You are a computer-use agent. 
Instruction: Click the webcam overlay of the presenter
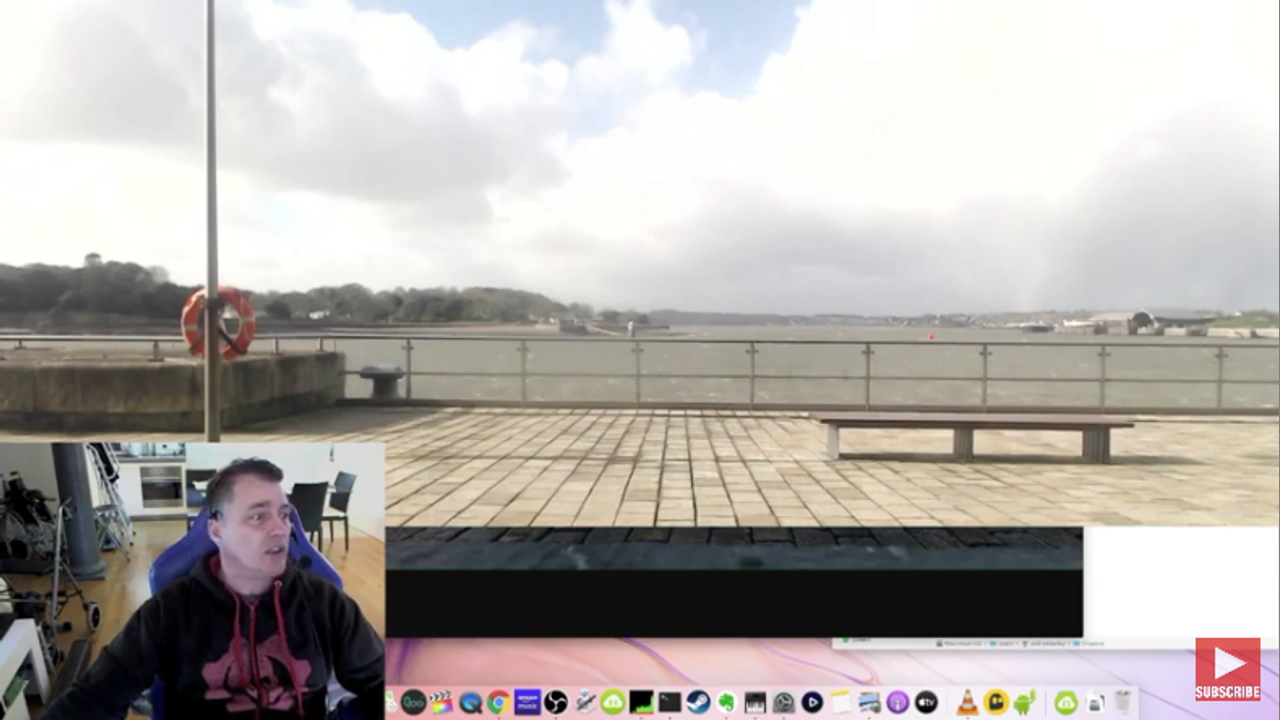[x=192, y=580]
